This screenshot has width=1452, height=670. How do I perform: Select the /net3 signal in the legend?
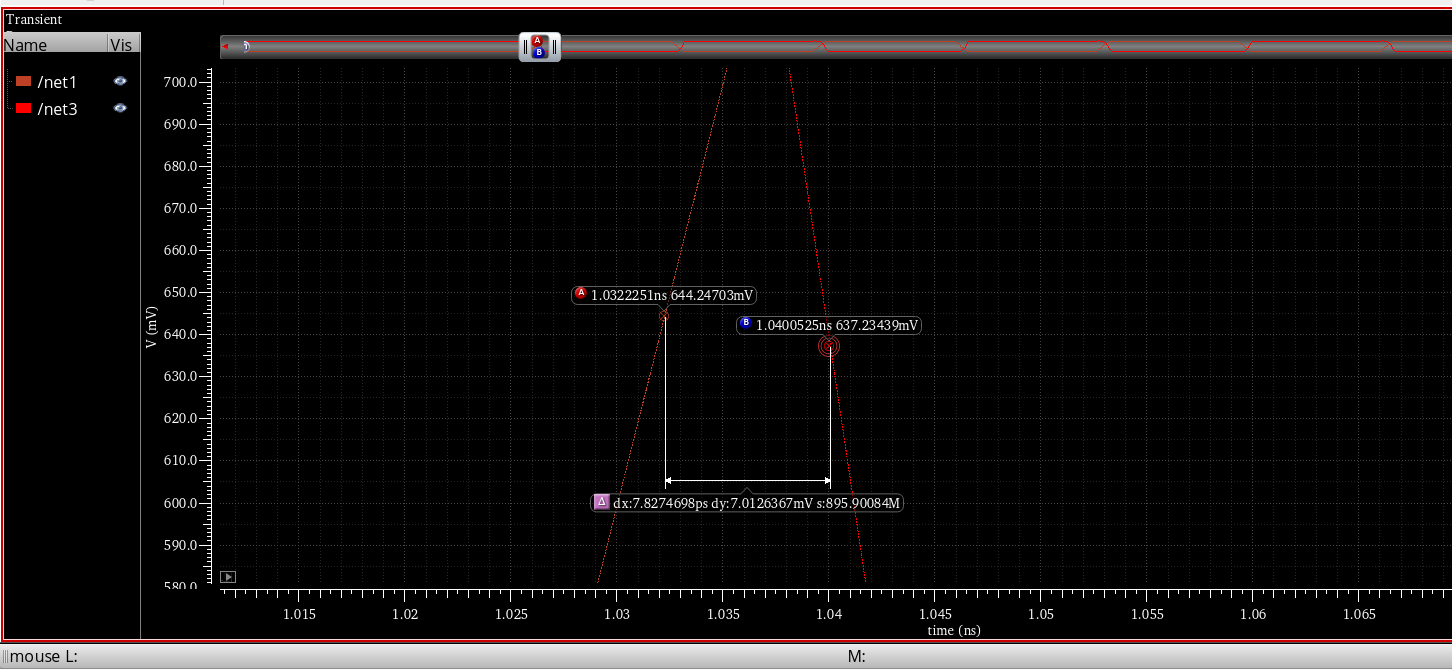click(57, 108)
